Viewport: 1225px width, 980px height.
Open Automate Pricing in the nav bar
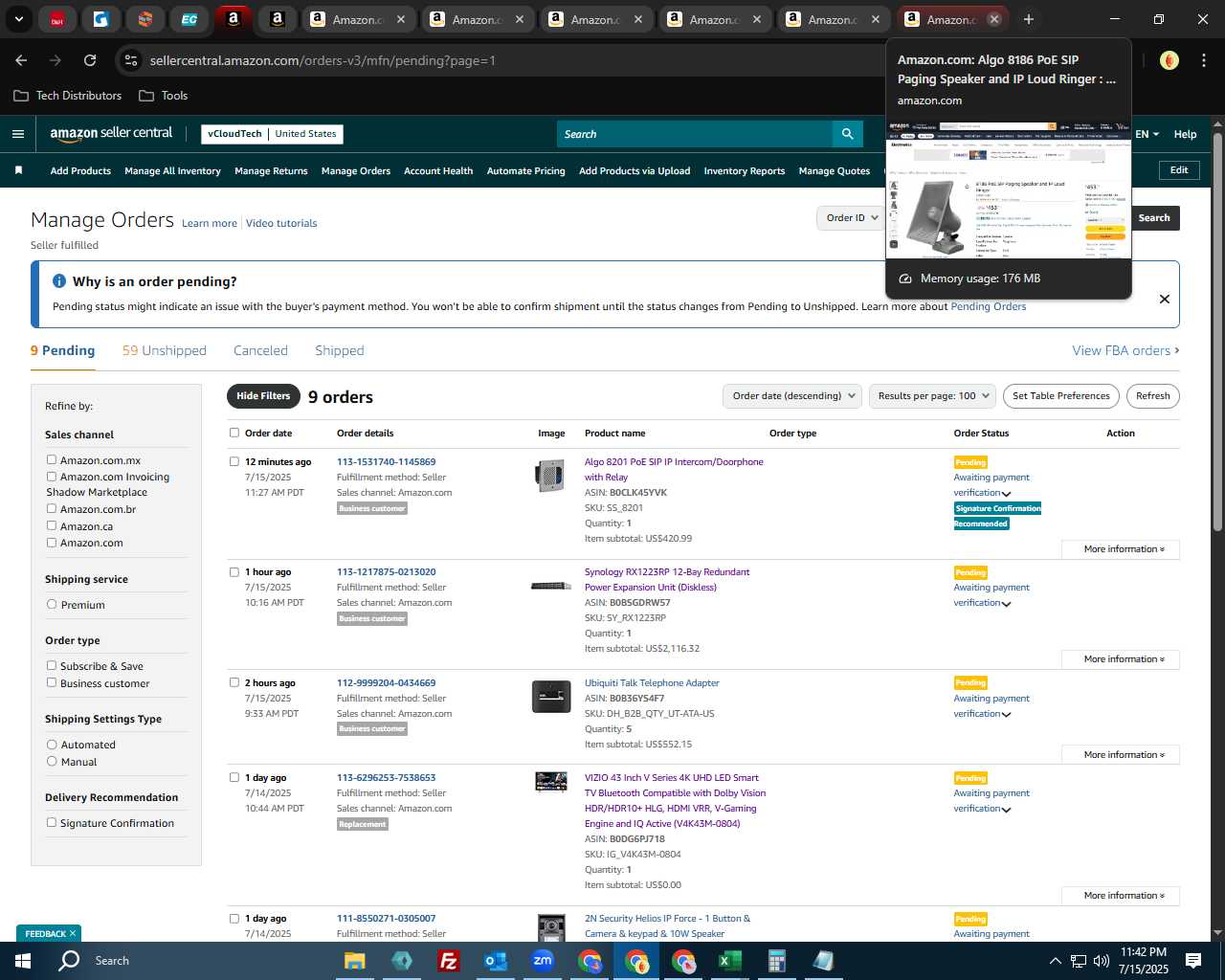(x=526, y=170)
